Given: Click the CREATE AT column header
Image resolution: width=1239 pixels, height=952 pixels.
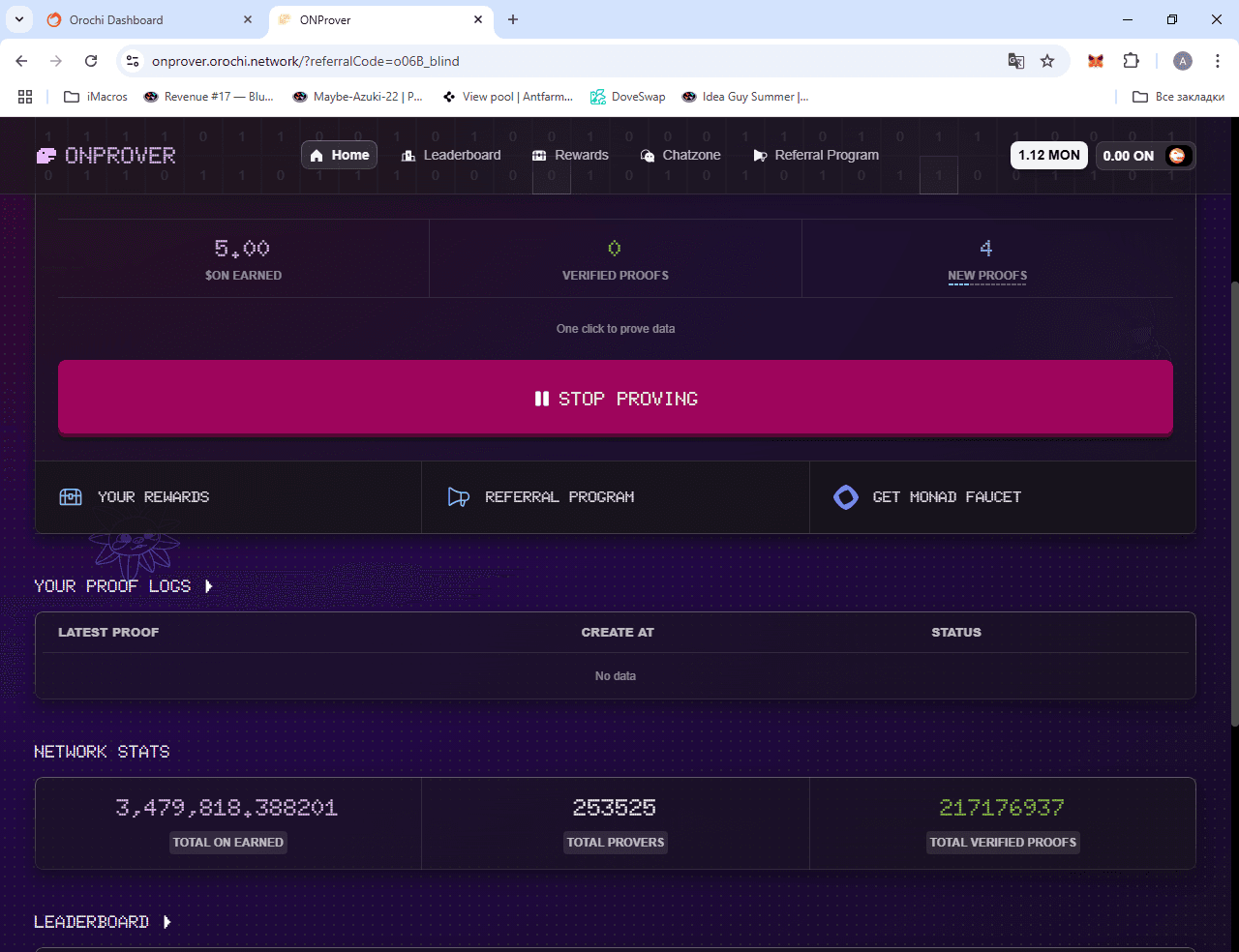Looking at the screenshot, I should (618, 633).
